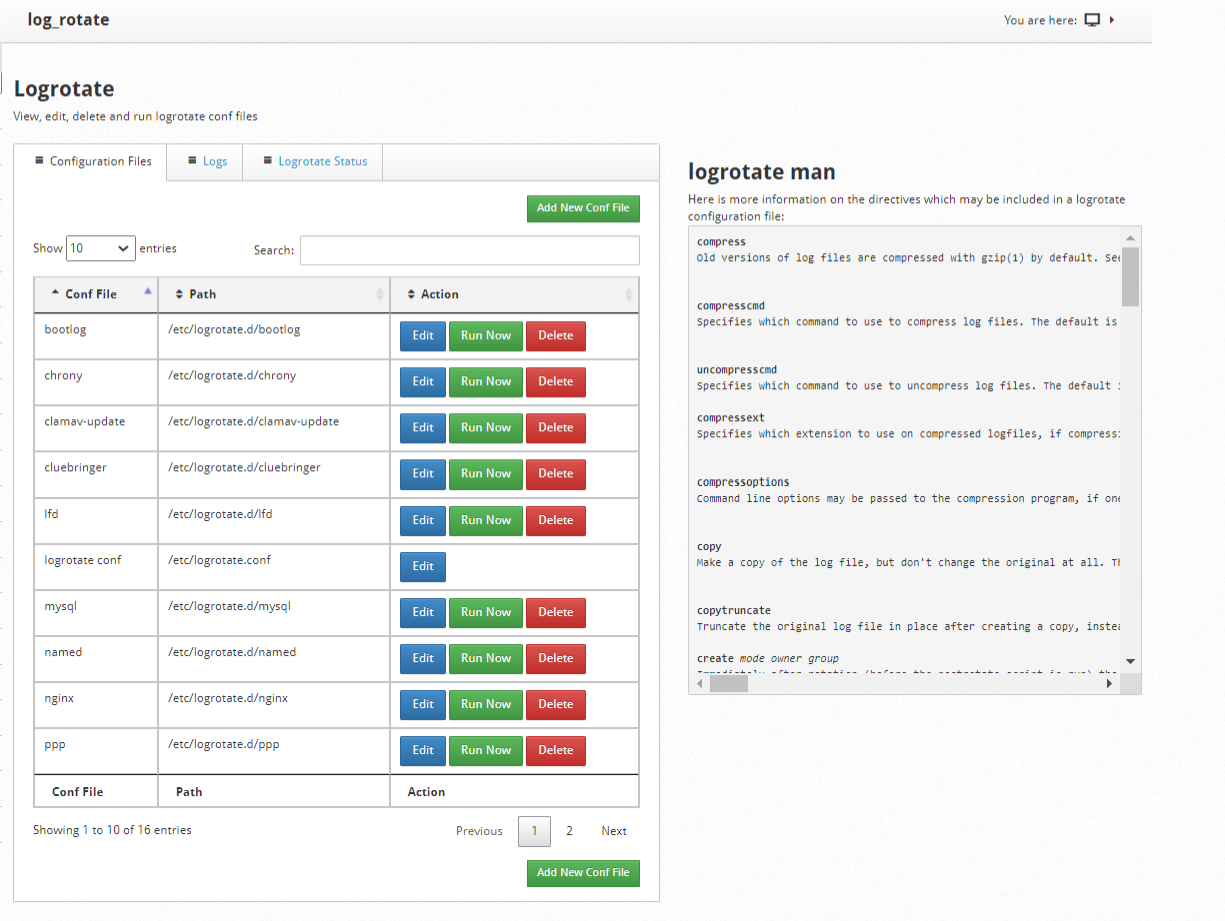This screenshot has height=921, width=1225.
Task: Delete the clamav-update conf file
Action: pos(556,428)
